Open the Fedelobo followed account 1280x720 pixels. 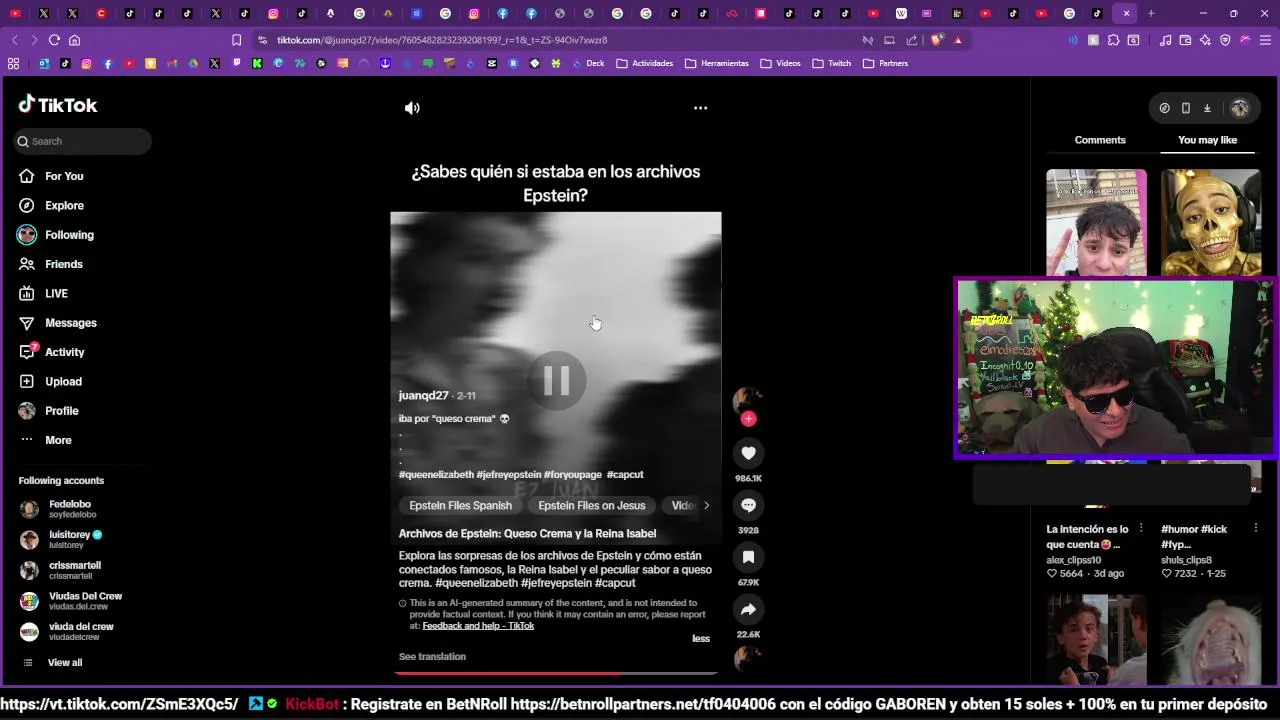[70, 509]
